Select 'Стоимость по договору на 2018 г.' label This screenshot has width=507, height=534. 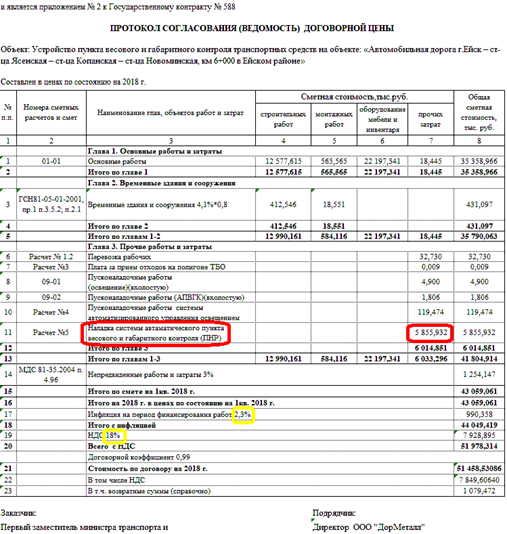(x=147, y=469)
